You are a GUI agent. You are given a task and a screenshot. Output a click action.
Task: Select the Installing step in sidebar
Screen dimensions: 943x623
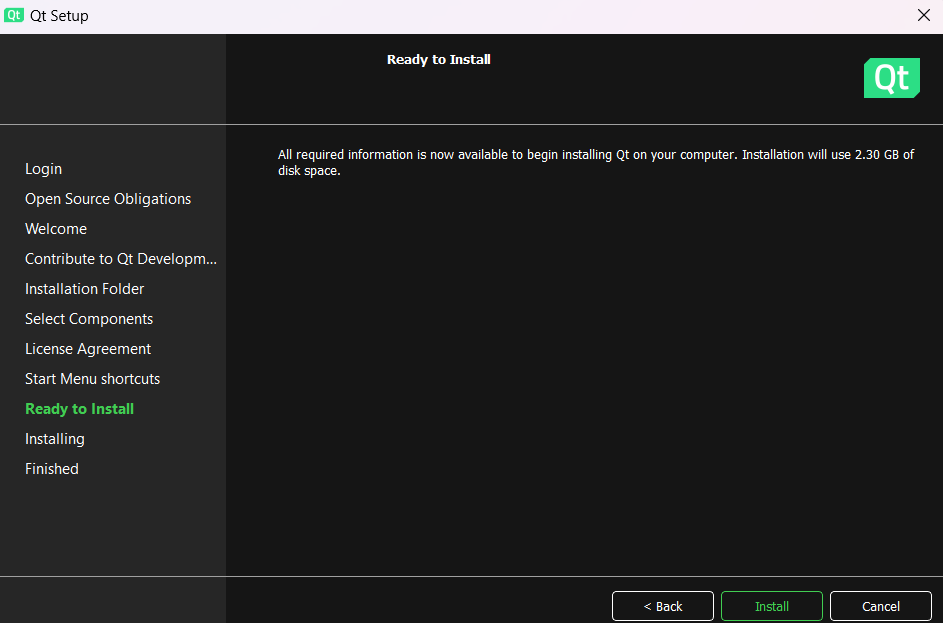coord(55,439)
